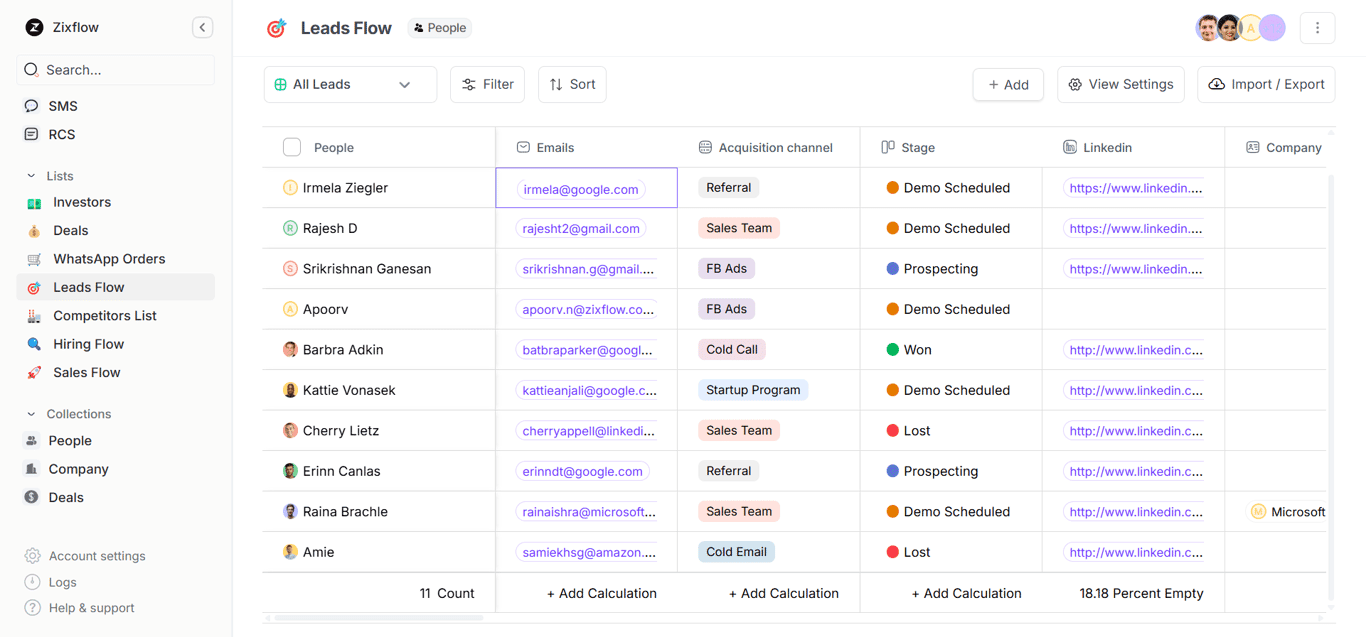Collapse the Lists section in the sidebar
Viewport: 1366px width, 637px height.
(x=32, y=175)
